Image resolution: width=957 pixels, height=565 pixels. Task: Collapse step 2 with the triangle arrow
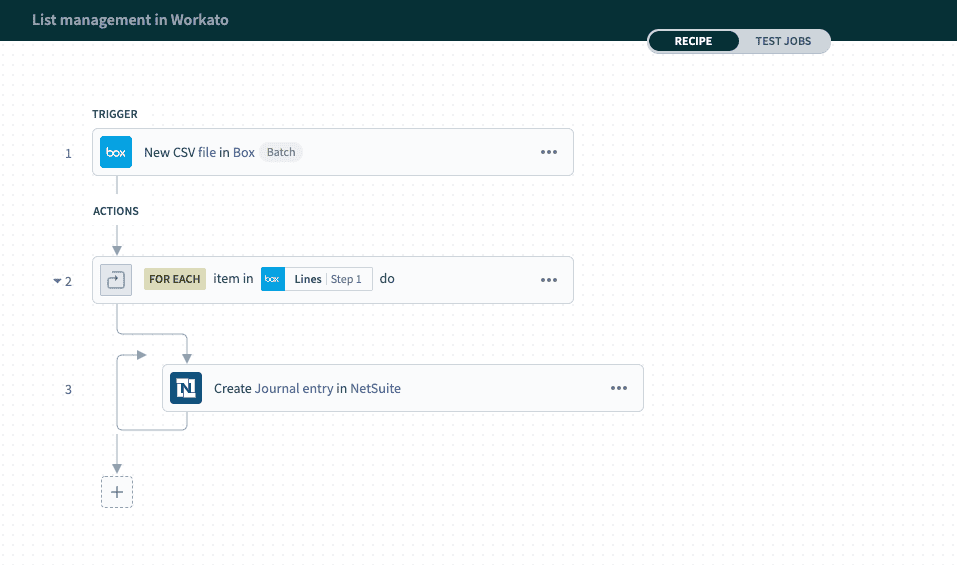(57, 281)
